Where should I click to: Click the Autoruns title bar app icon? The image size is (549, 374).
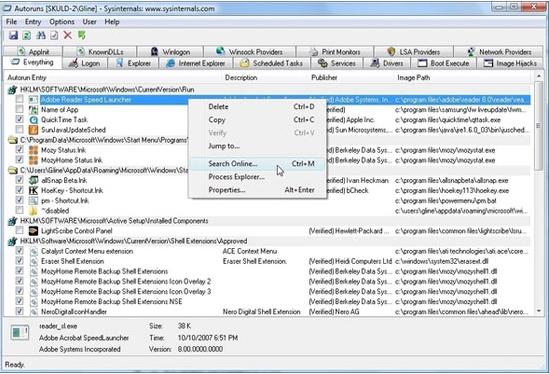(x=7, y=8)
